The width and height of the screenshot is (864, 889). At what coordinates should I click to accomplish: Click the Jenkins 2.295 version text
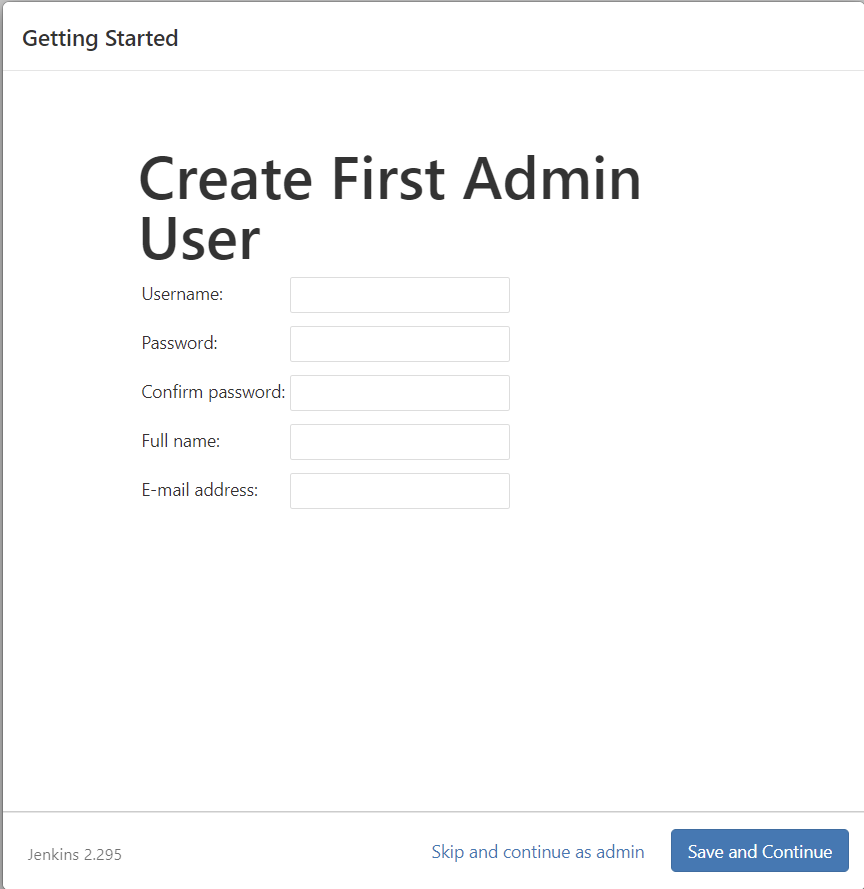pyautogui.click(x=75, y=854)
